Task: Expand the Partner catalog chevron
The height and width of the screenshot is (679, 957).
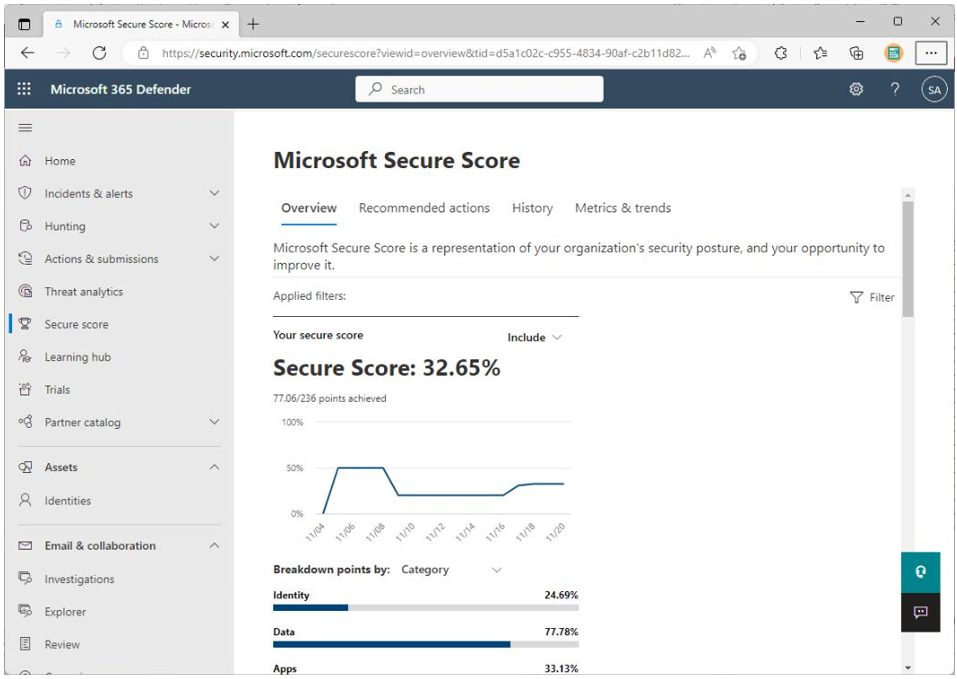Action: point(214,422)
